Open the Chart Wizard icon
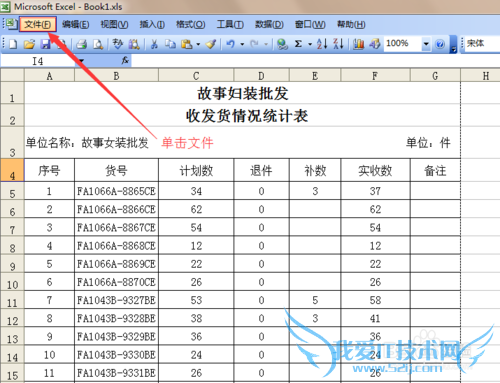This screenshot has height=383, width=500. click(358, 44)
